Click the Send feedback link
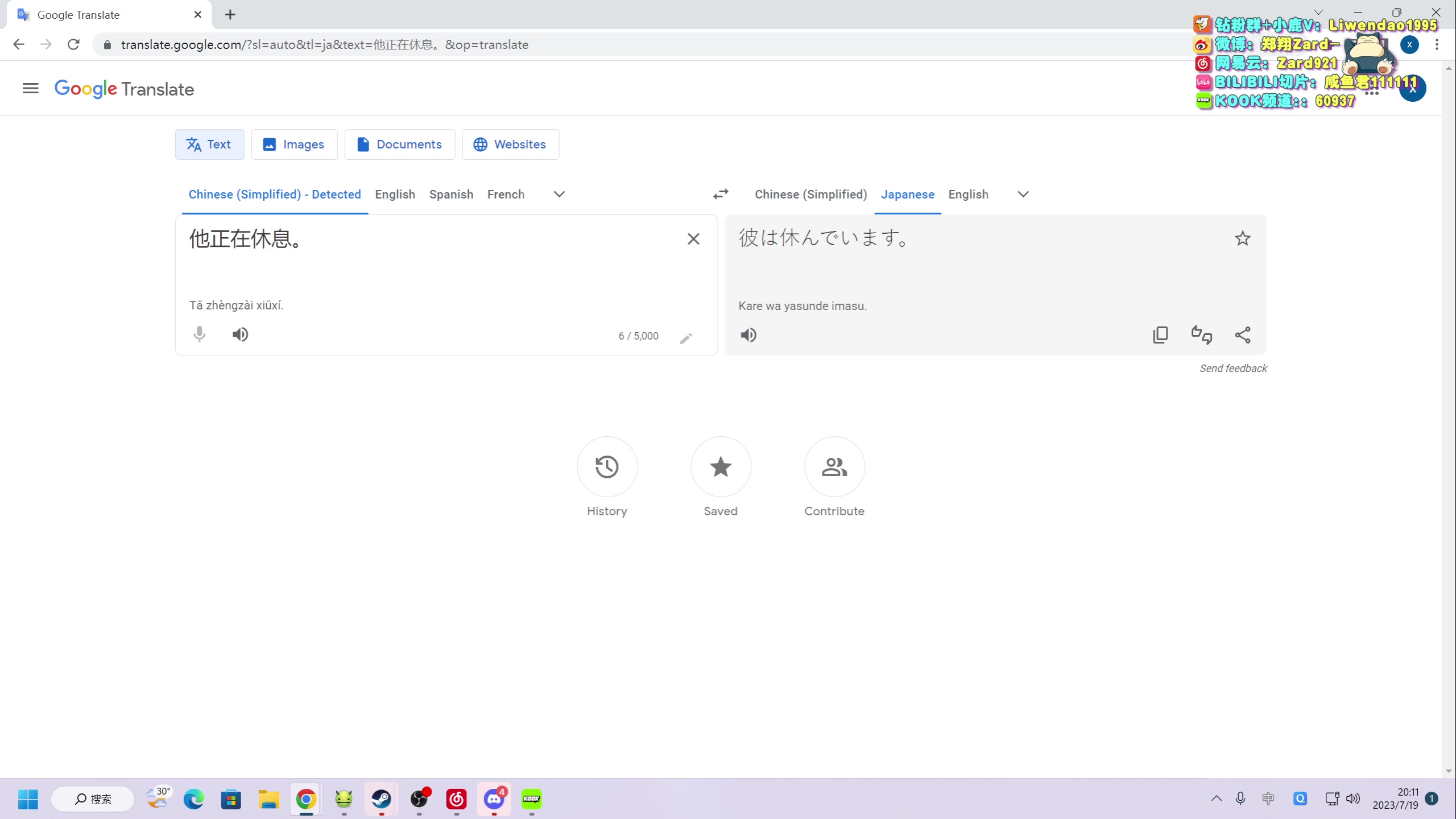1456x819 pixels. click(x=1233, y=369)
